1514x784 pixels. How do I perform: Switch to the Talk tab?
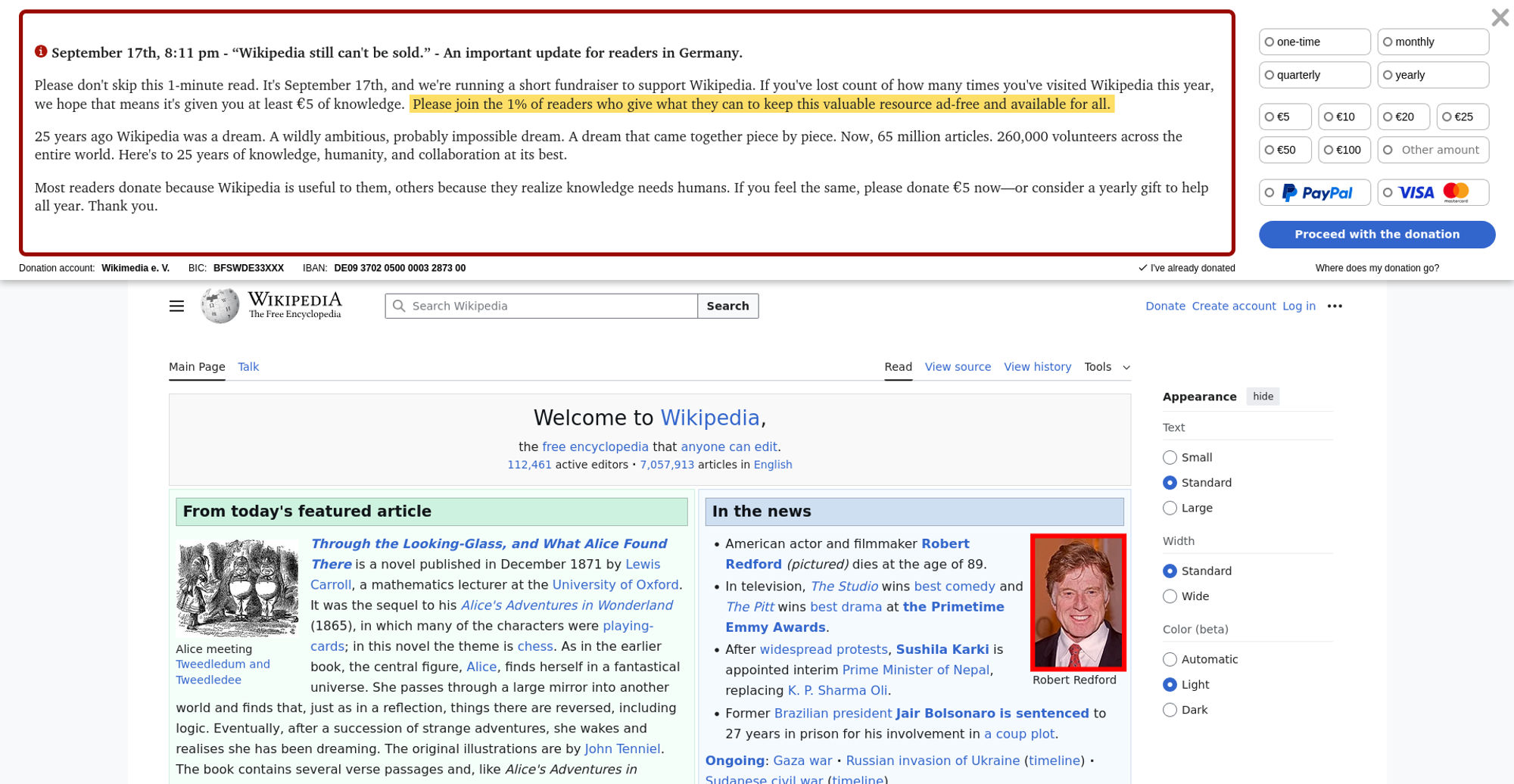248,366
